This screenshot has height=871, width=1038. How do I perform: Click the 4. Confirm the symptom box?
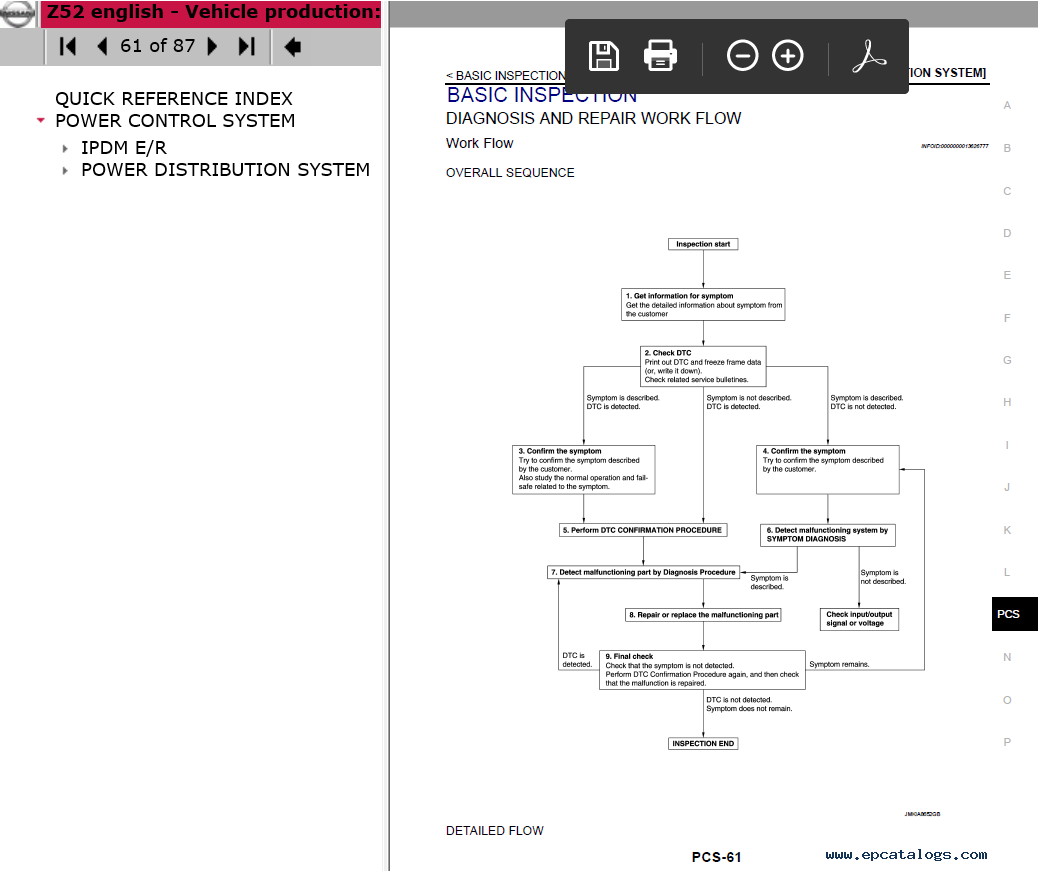point(827,469)
